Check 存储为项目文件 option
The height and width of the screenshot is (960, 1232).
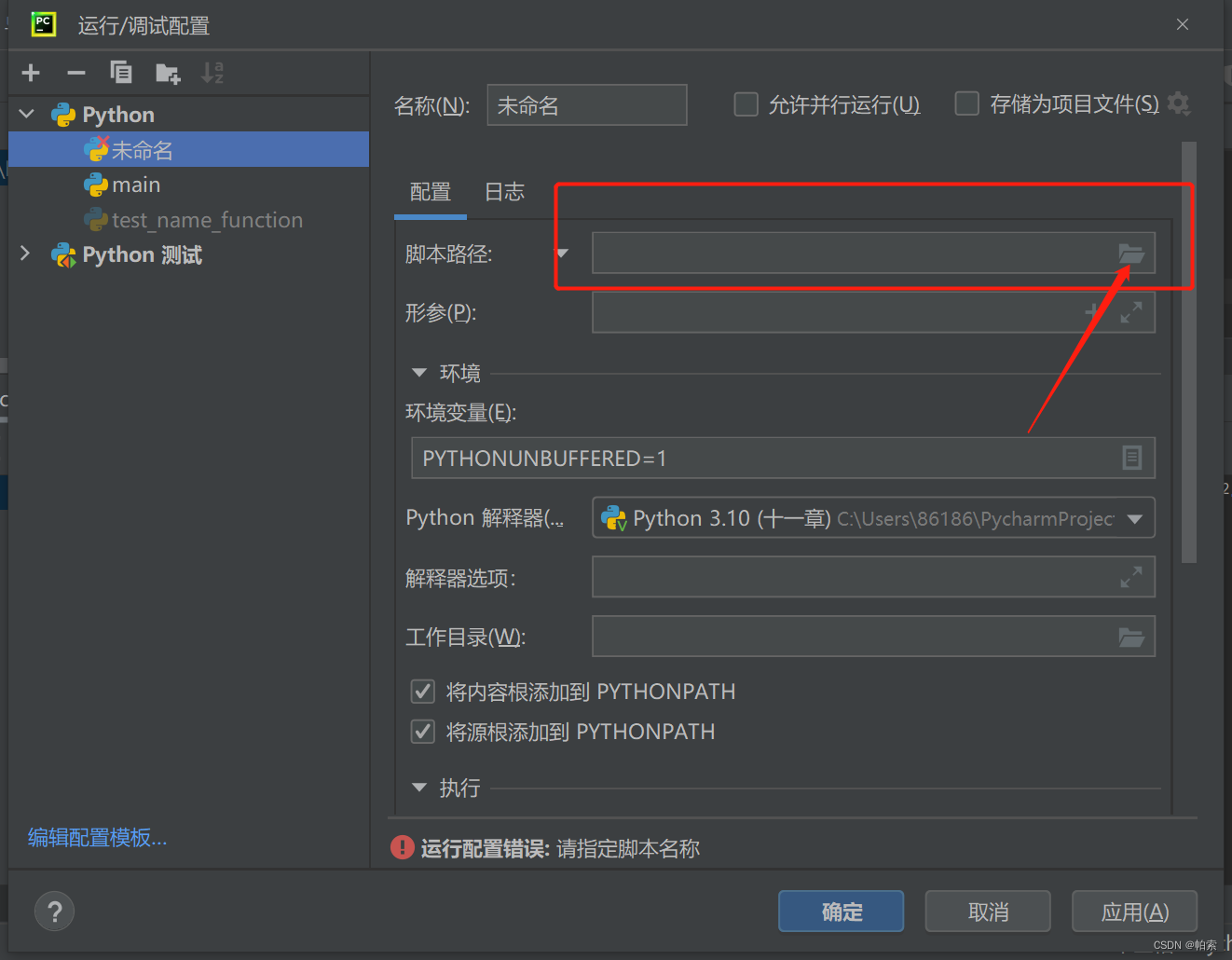966,104
